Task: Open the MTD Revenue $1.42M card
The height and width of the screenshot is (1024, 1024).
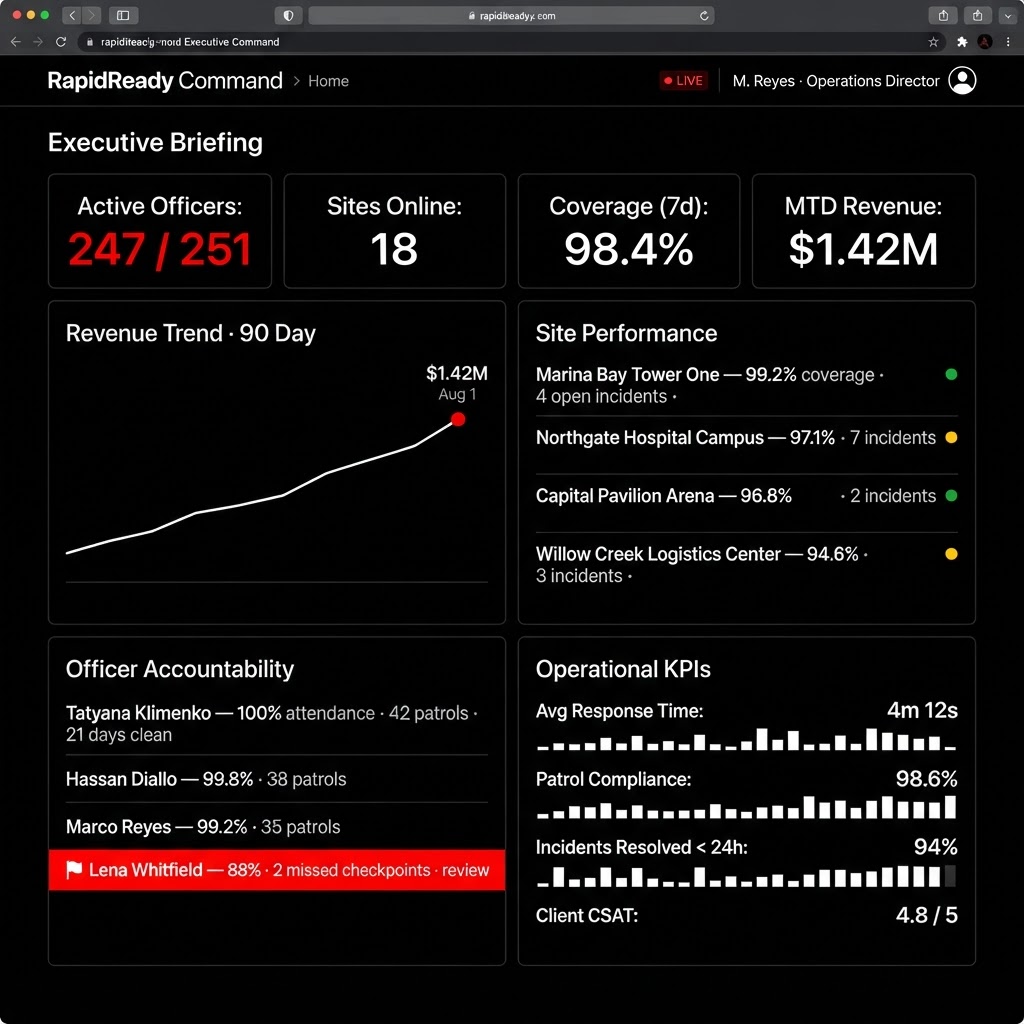Action: tap(863, 231)
